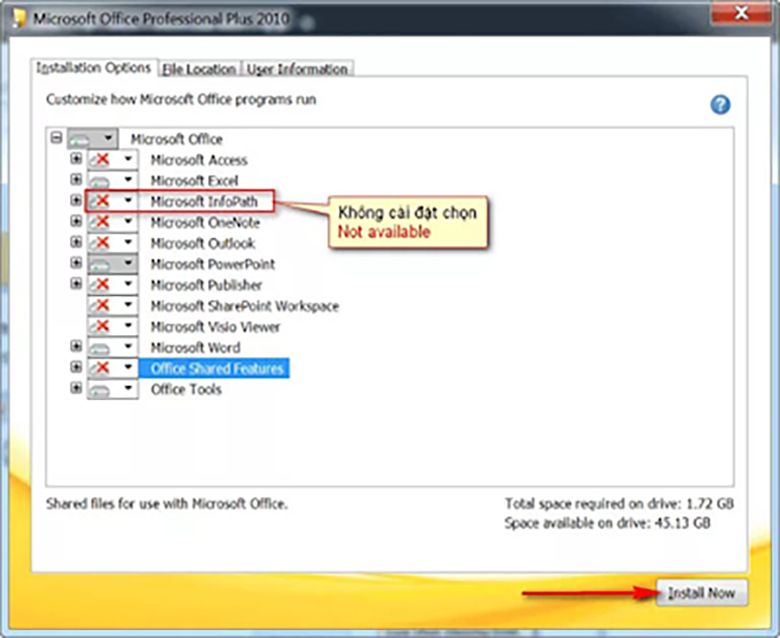Click the red X icon beside SharePoint Workspace
Screen dimensions: 780x638
(101, 306)
